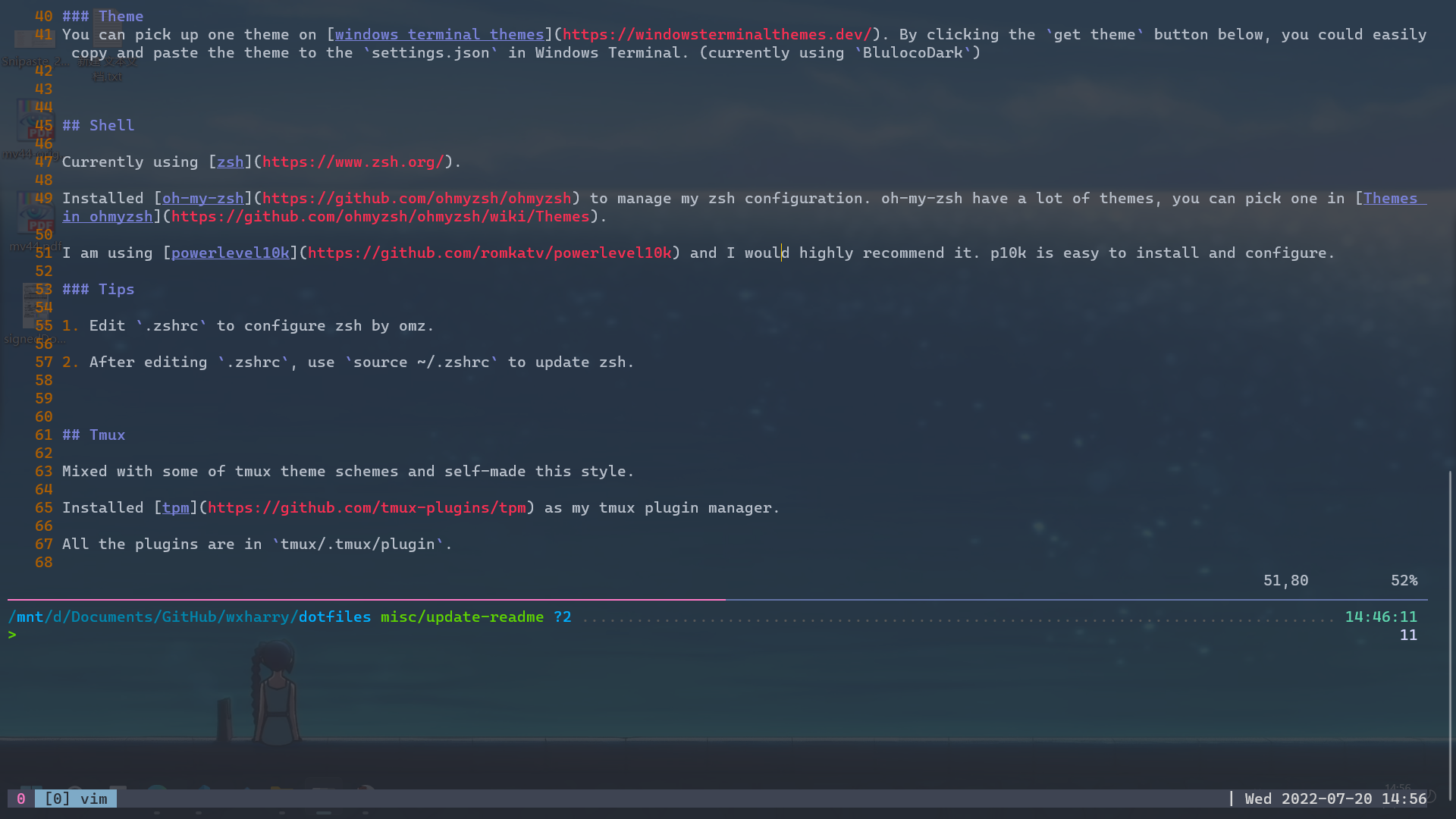
Task: Click the 'source ~/.zshrc' inline code
Action: pyautogui.click(x=422, y=362)
